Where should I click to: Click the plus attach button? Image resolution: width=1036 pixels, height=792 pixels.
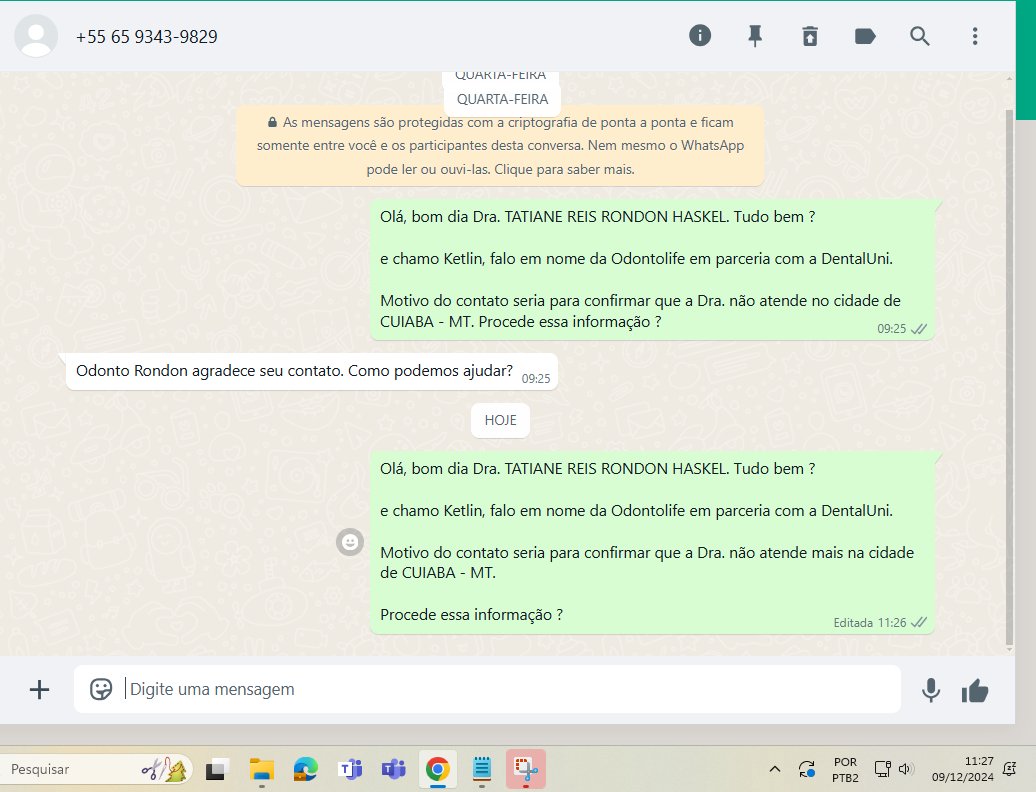tap(40, 690)
